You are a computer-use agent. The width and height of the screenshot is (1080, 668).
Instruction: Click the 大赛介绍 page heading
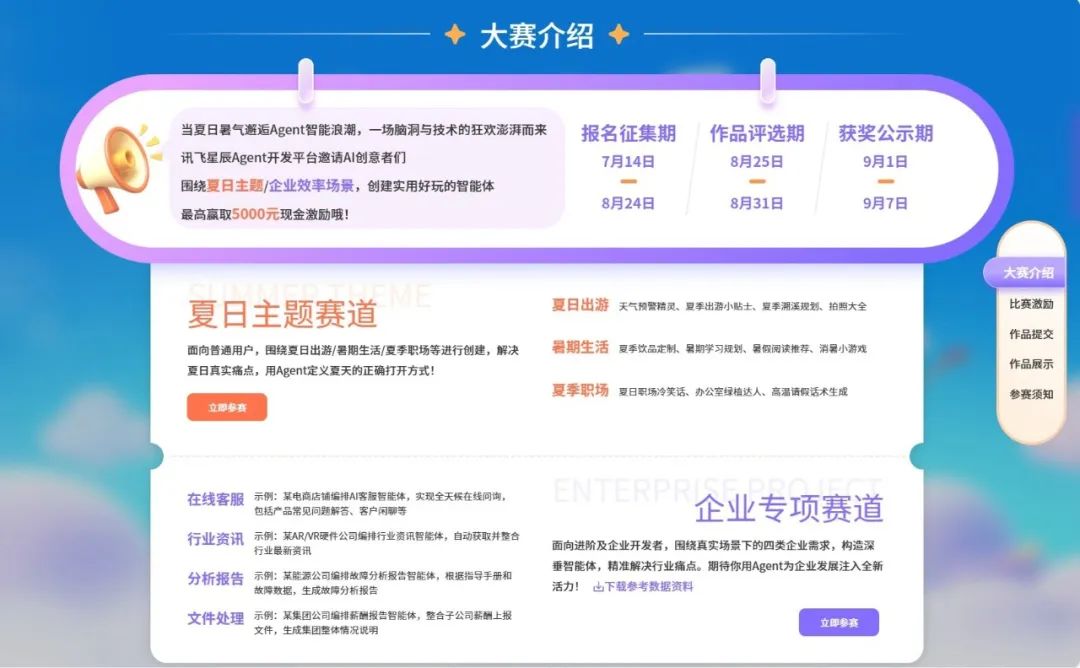(537, 35)
